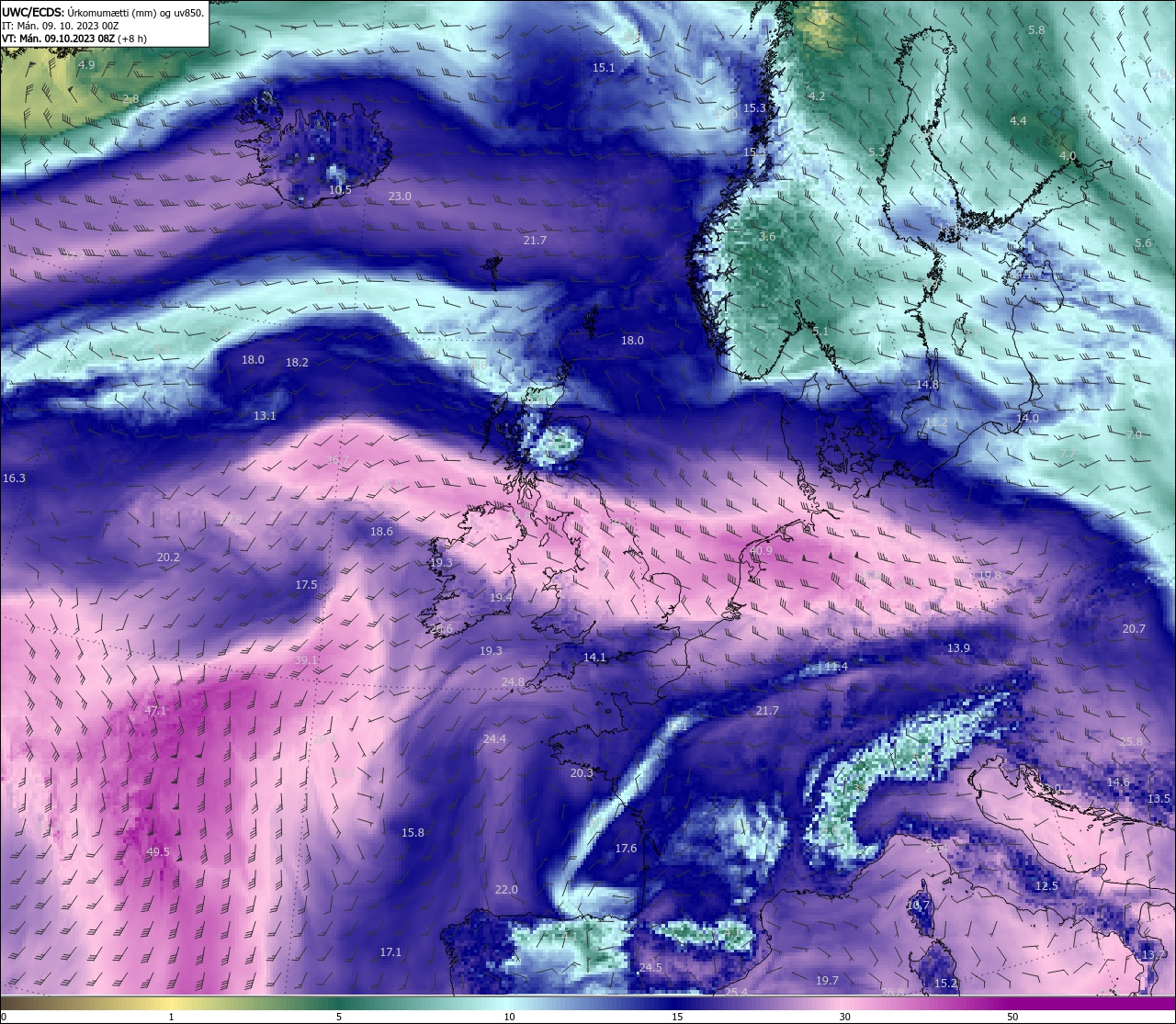Click the IT initial time line 00Z

pyautogui.click(x=60, y=26)
